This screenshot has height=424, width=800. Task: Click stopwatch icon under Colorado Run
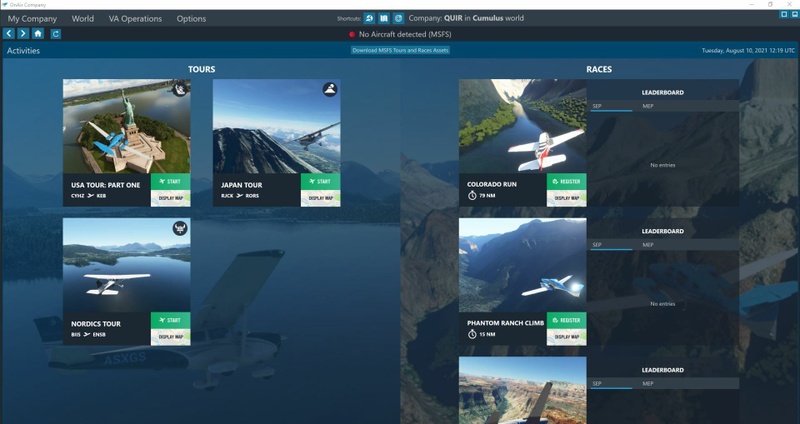472,195
